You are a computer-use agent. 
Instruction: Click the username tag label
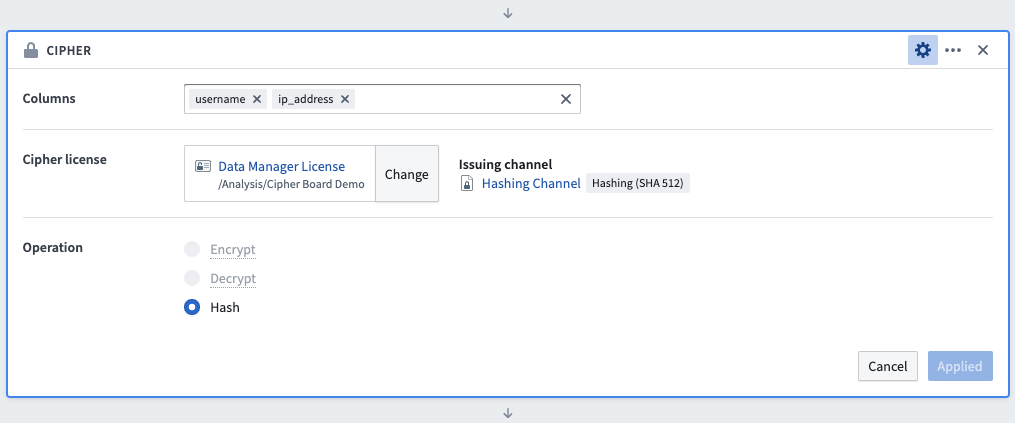220,99
